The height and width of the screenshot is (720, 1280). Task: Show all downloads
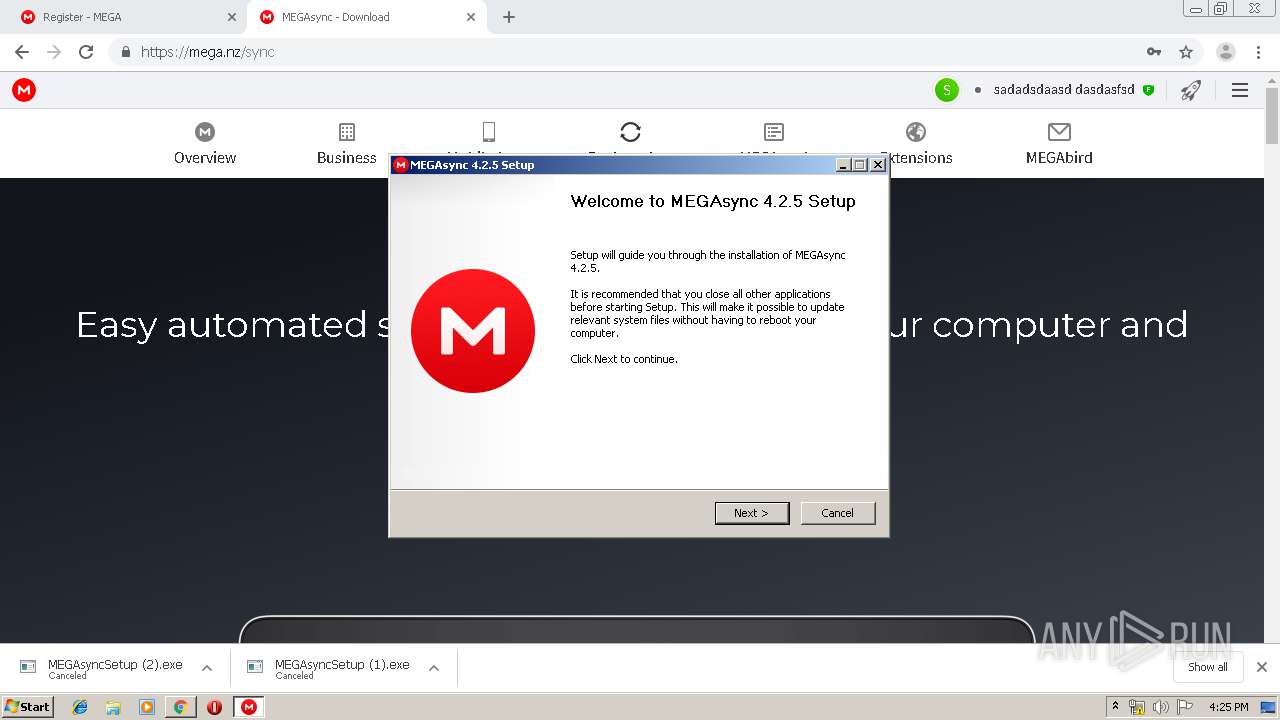1208,667
